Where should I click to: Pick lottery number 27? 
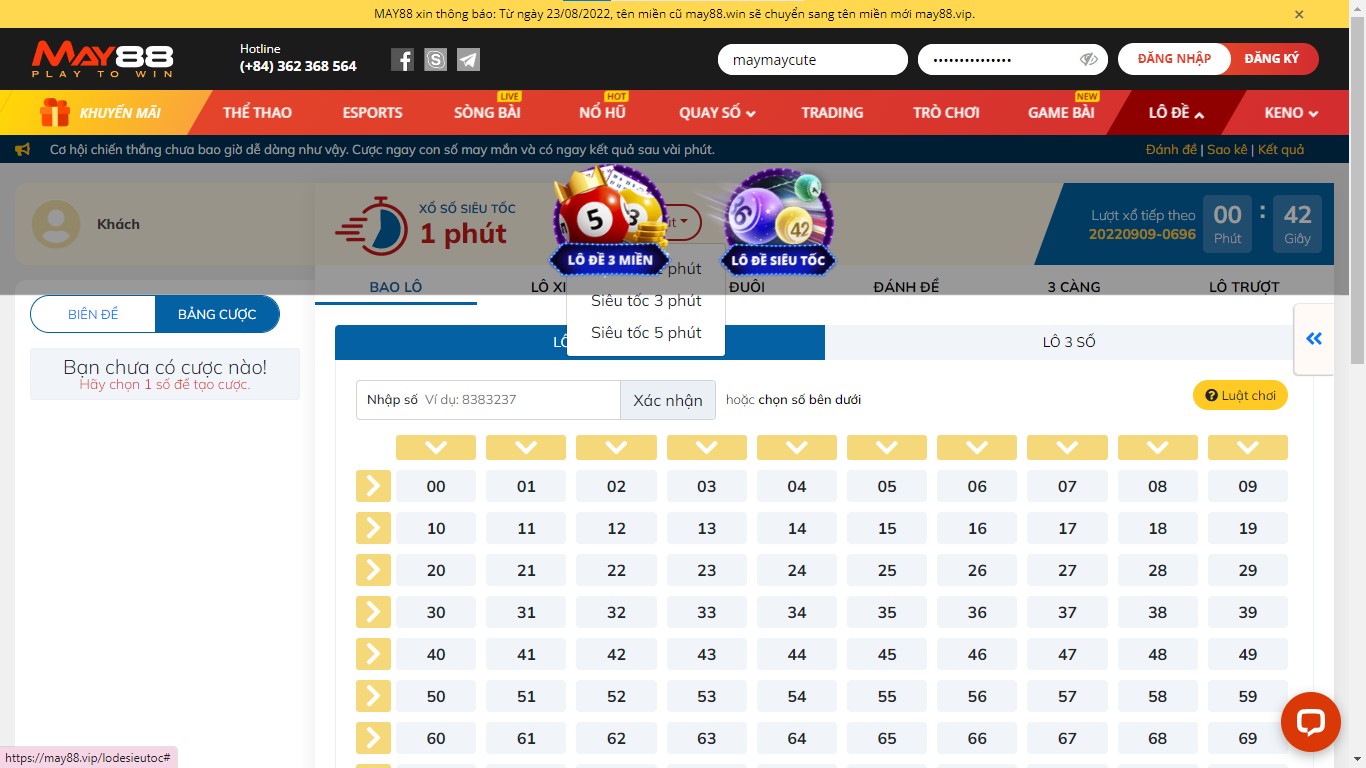(1067, 570)
